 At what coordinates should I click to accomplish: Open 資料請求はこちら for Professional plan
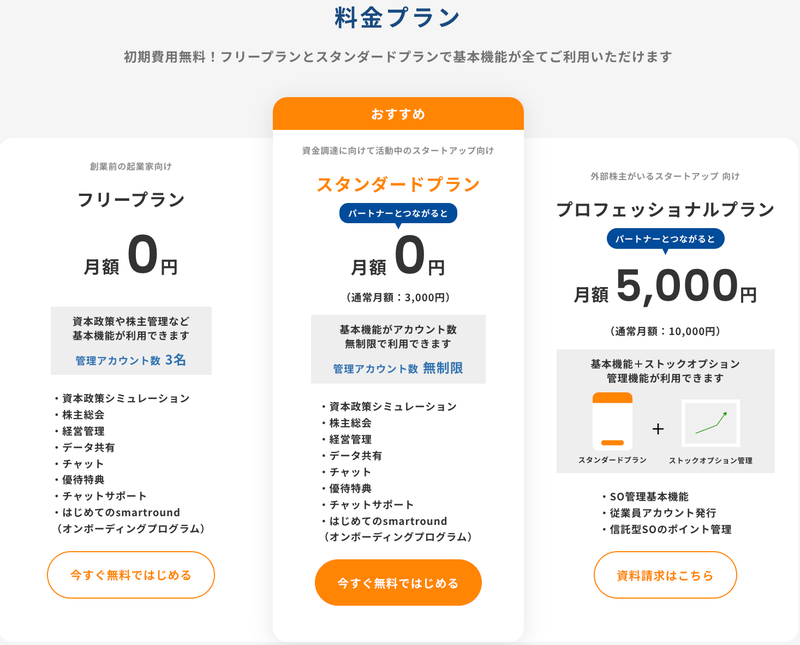coord(665,575)
